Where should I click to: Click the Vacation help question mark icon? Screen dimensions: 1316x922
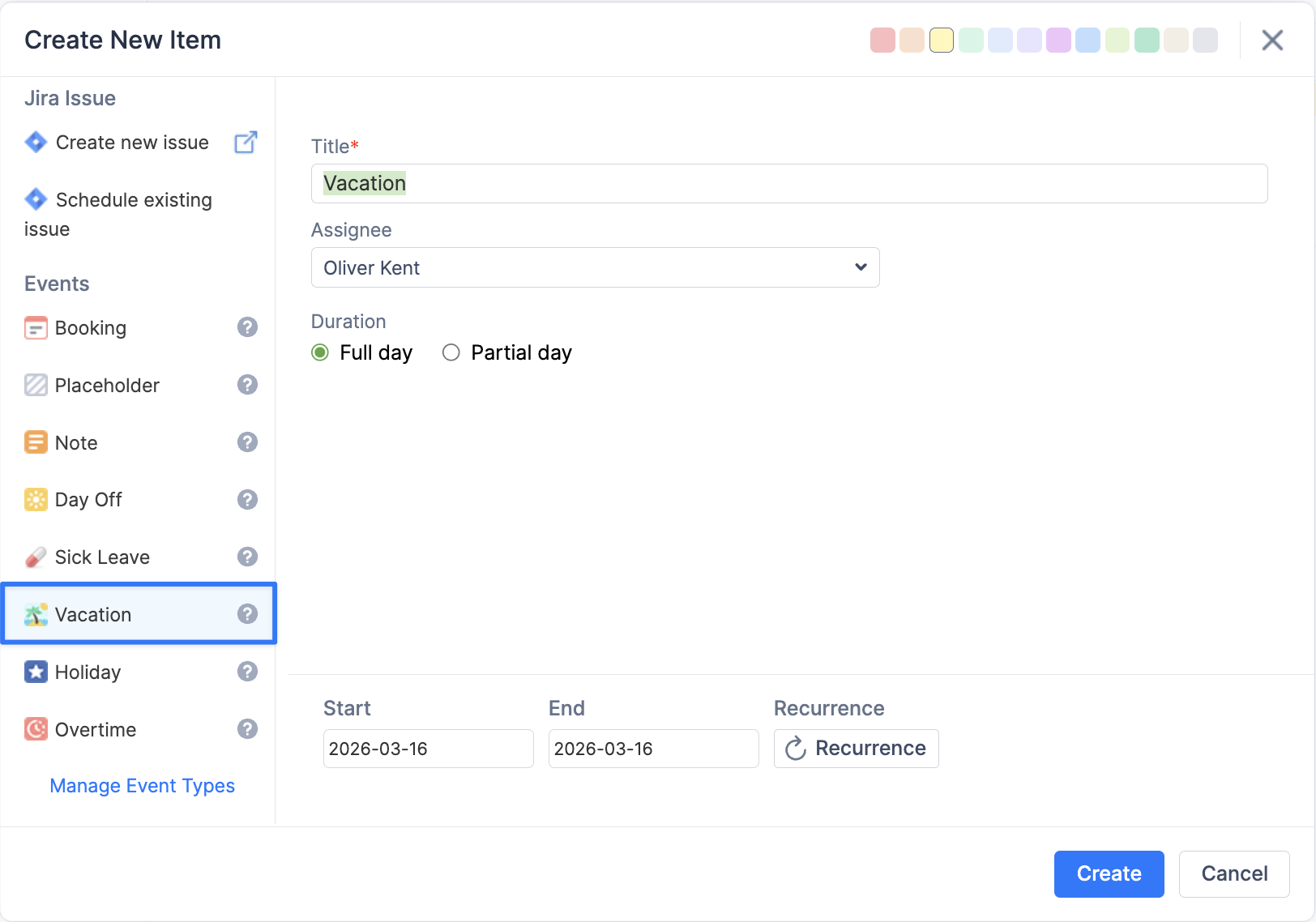pos(247,614)
